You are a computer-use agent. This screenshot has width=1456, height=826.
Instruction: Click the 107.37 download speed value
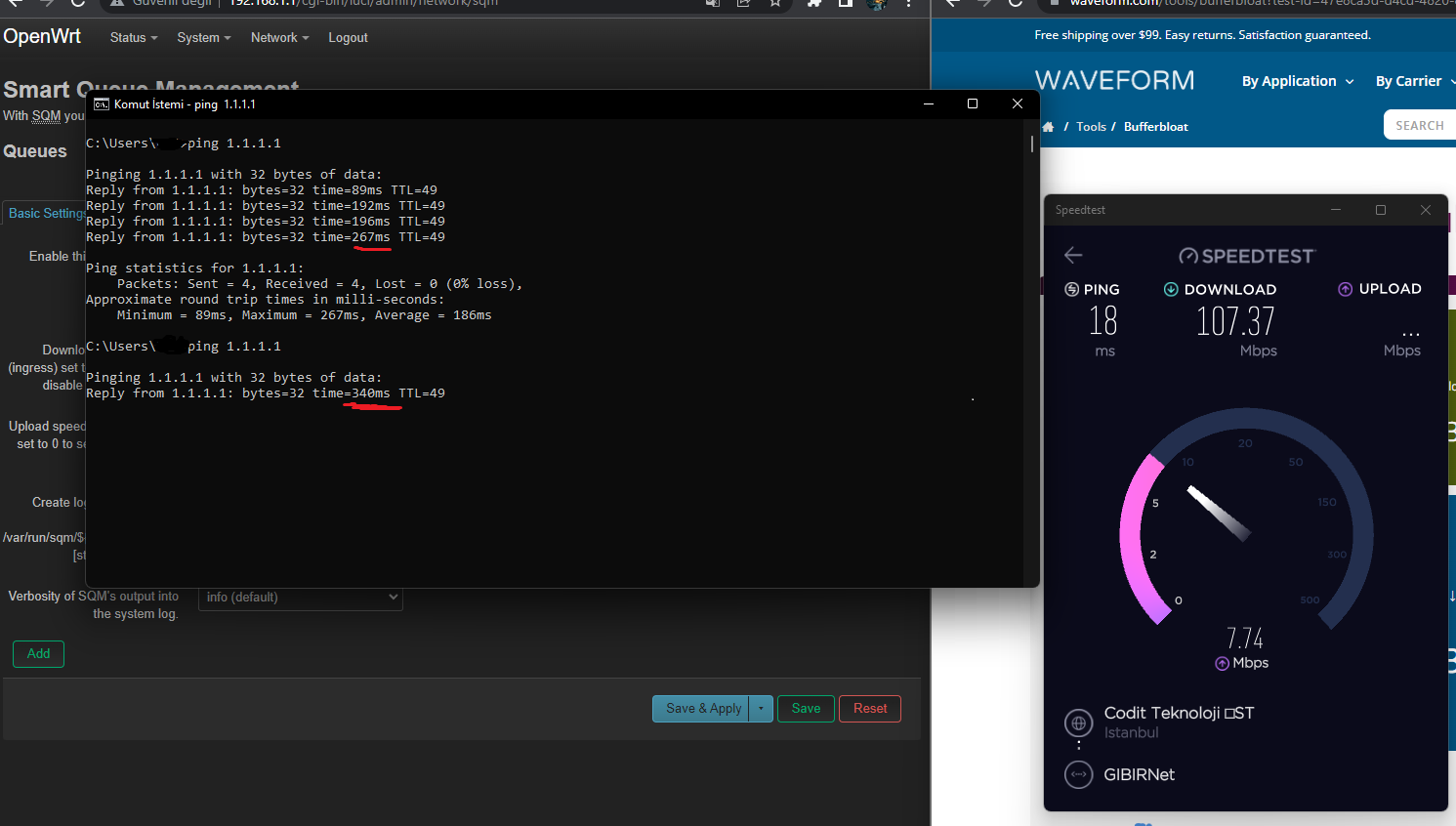[x=1235, y=321]
